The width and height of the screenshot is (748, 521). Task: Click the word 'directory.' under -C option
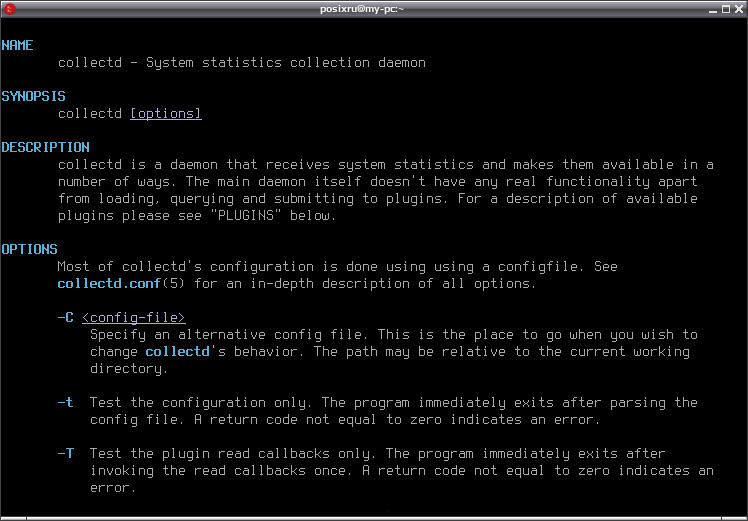point(129,369)
